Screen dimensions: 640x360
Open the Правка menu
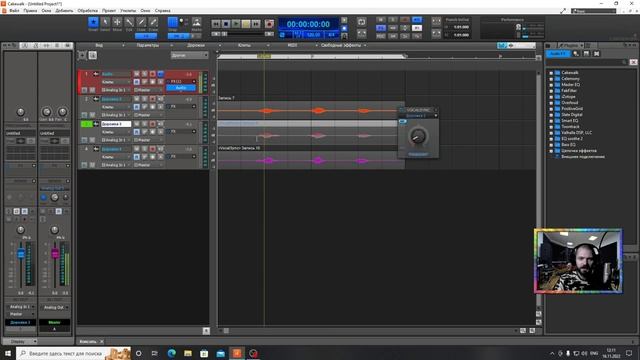(x=30, y=11)
